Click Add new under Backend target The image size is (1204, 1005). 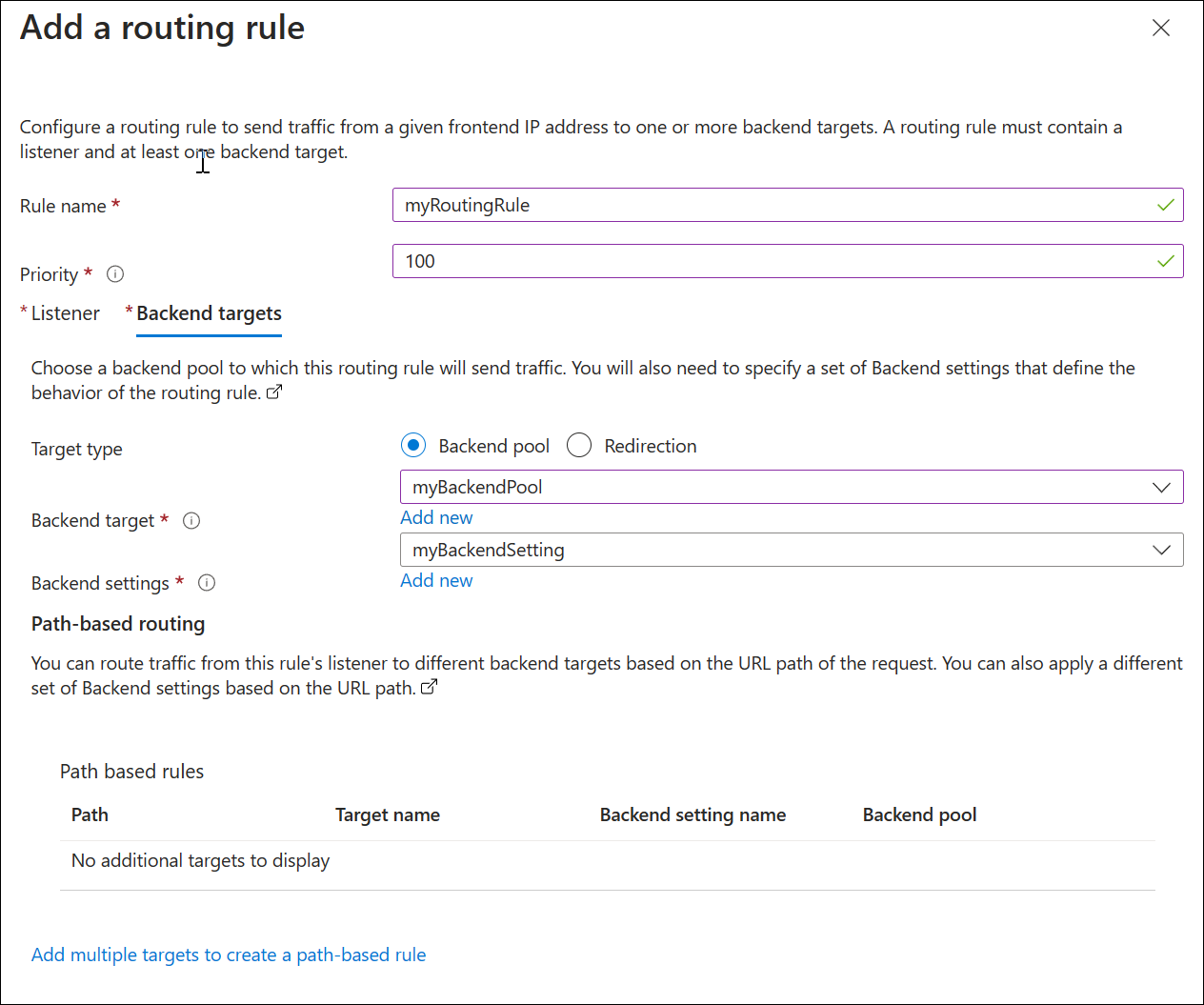tap(436, 517)
